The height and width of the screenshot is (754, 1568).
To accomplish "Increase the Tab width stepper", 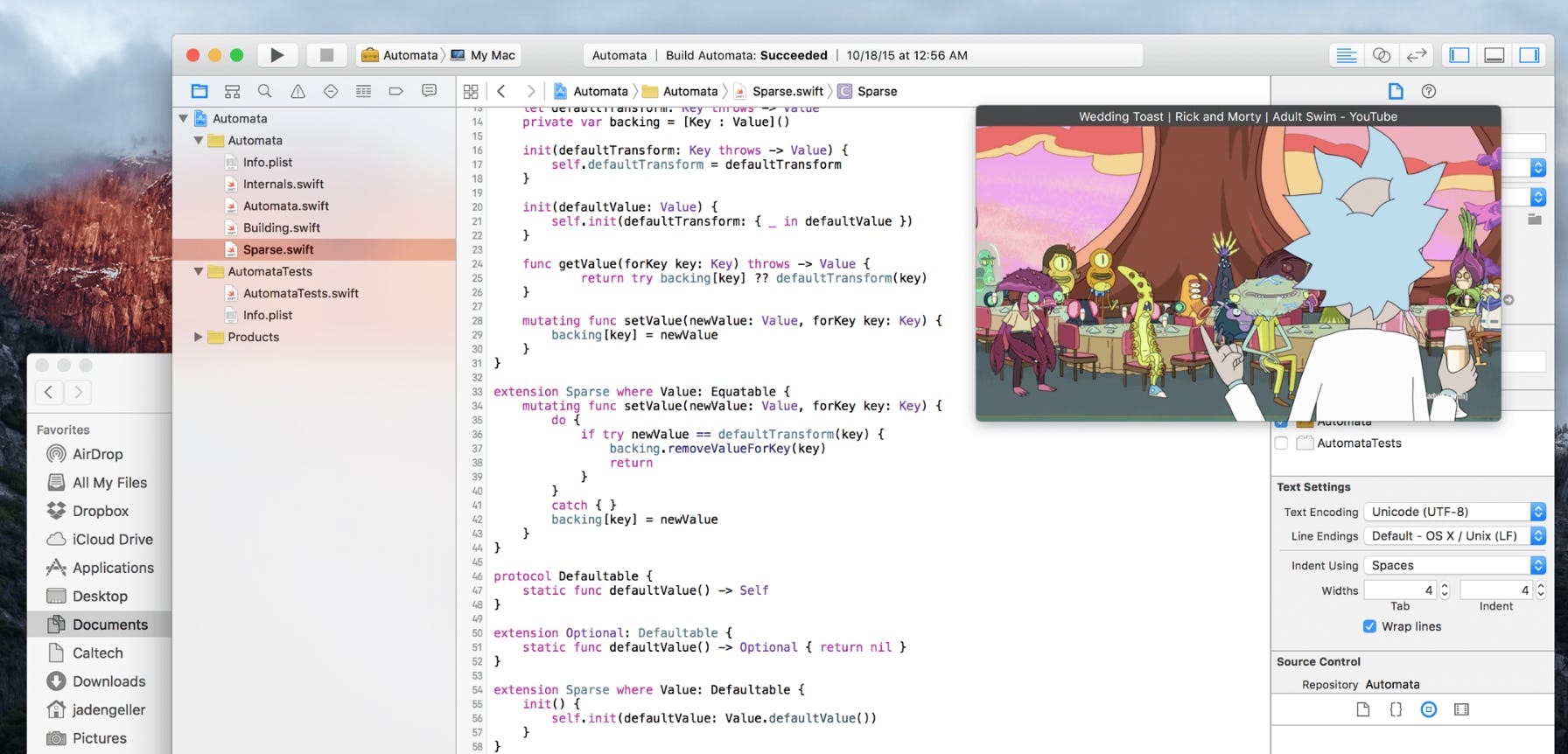I will pos(1445,586).
